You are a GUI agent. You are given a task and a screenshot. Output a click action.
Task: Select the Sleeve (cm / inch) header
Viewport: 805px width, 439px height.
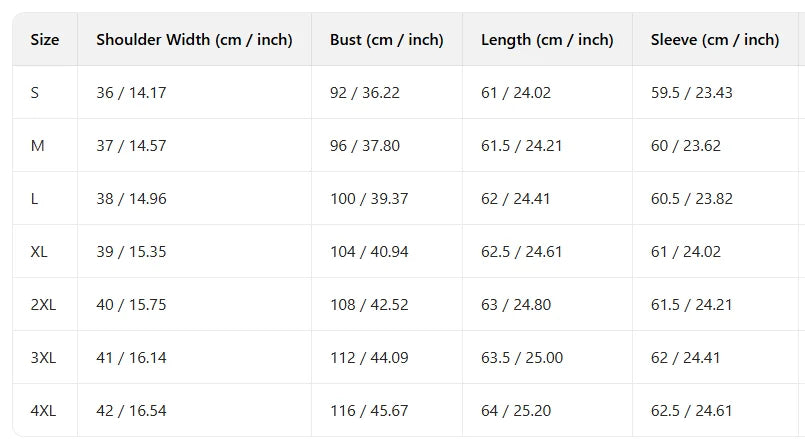[714, 40]
